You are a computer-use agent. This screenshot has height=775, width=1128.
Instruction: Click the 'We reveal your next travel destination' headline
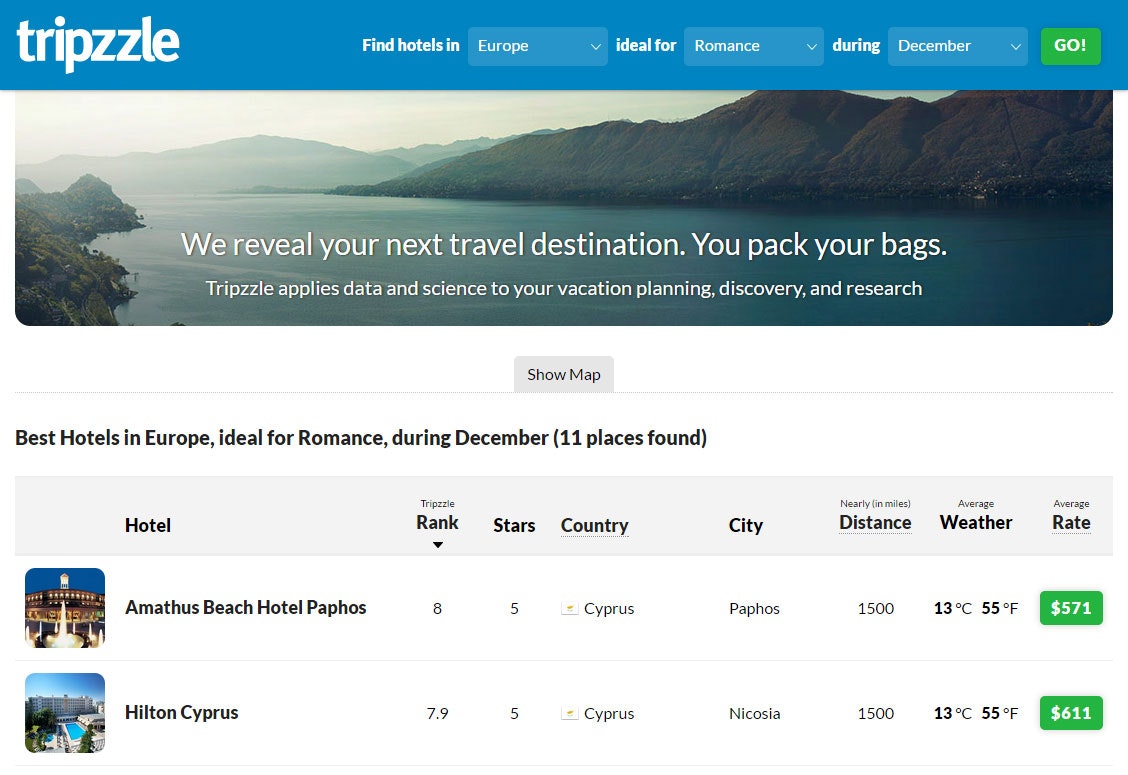pos(563,245)
